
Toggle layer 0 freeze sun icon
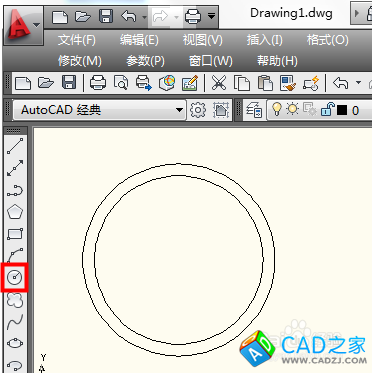[292, 109]
